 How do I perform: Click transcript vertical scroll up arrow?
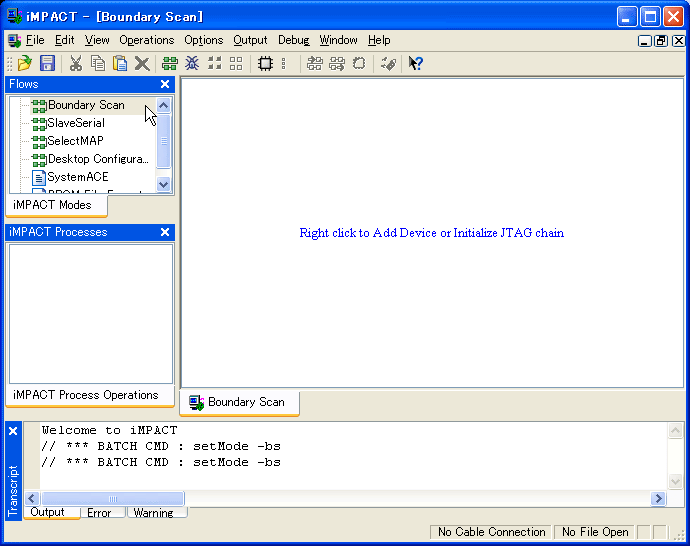[675, 431]
